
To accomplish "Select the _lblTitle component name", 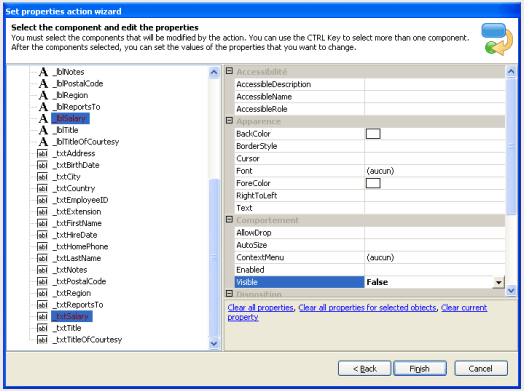I will pos(66,130).
